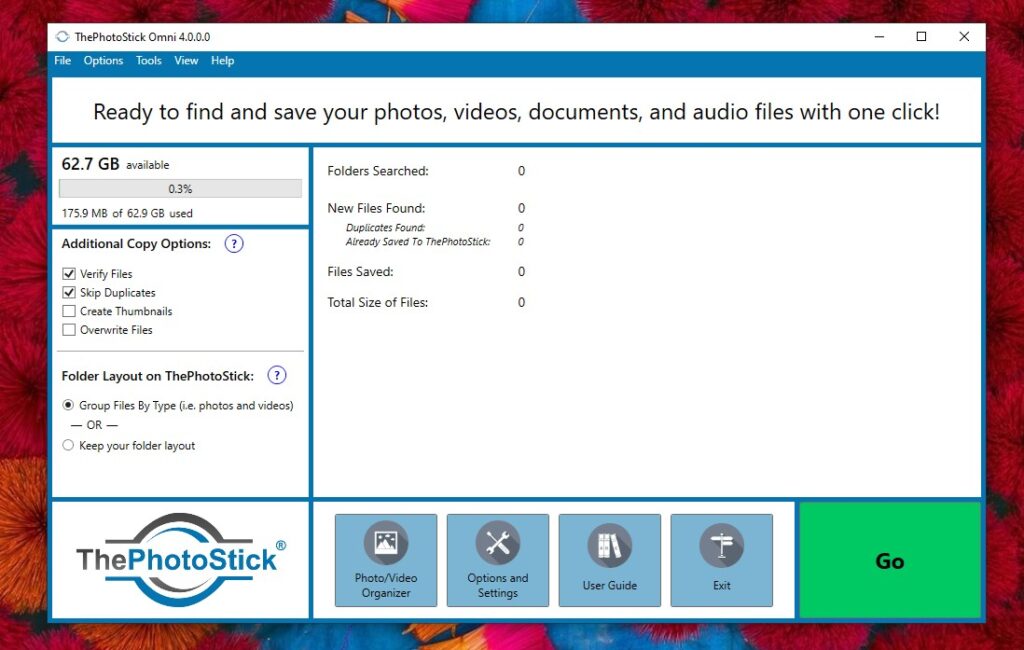This screenshot has height=650, width=1024.
Task: Open the User Guide
Action: click(609, 560)
